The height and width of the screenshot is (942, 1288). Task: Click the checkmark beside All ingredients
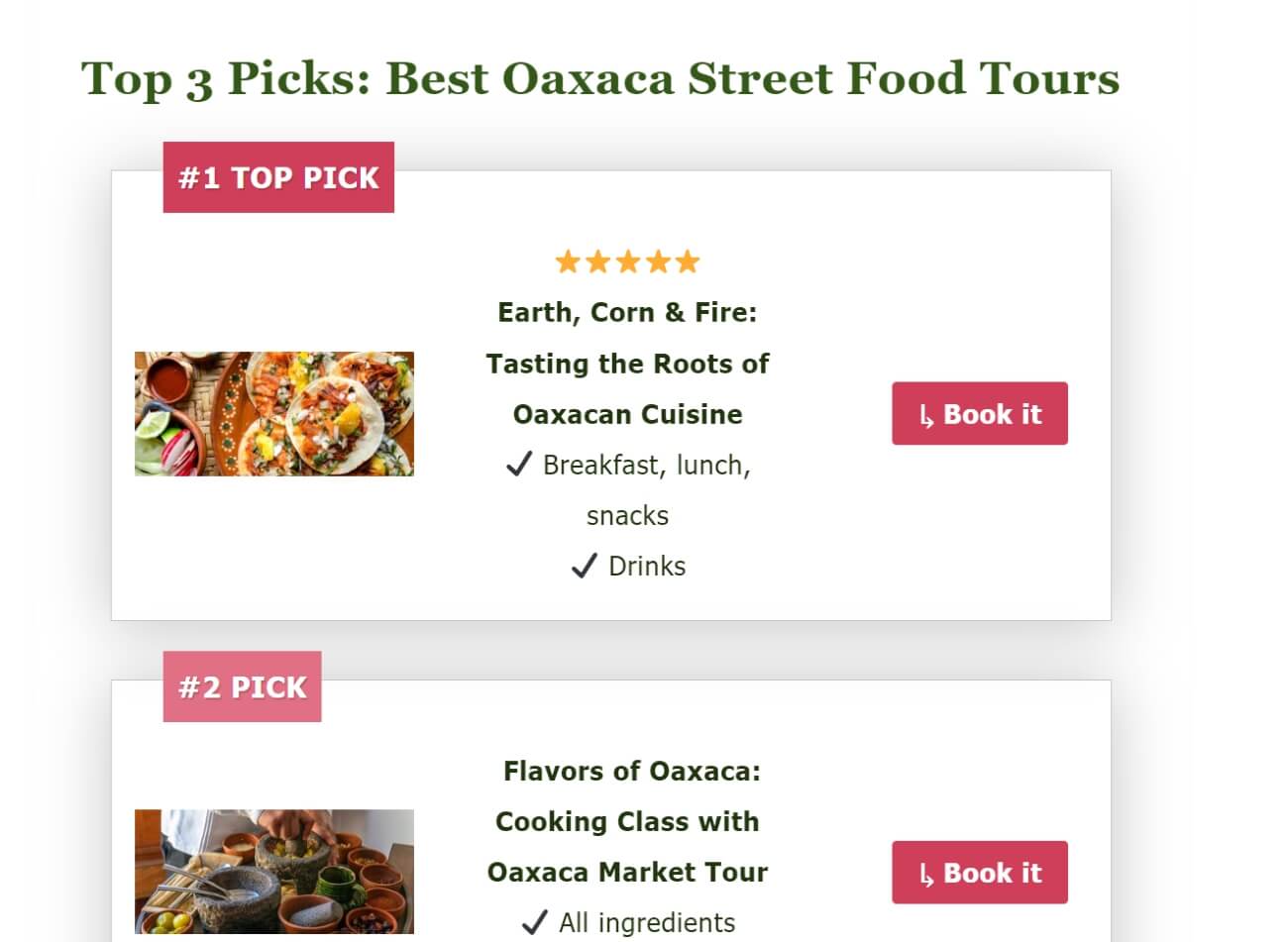534,922
